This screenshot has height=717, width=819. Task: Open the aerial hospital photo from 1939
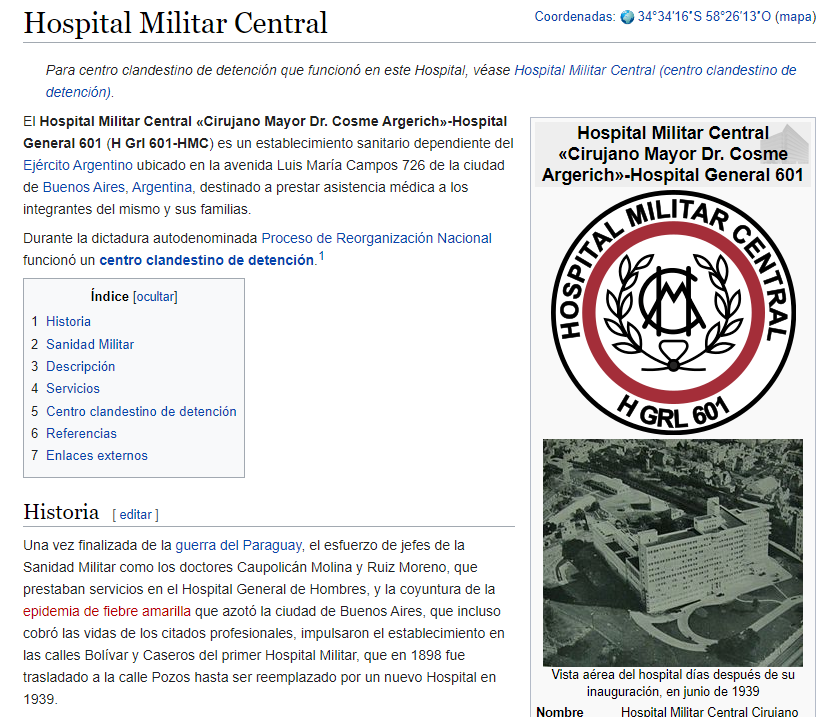click(672, 551)
